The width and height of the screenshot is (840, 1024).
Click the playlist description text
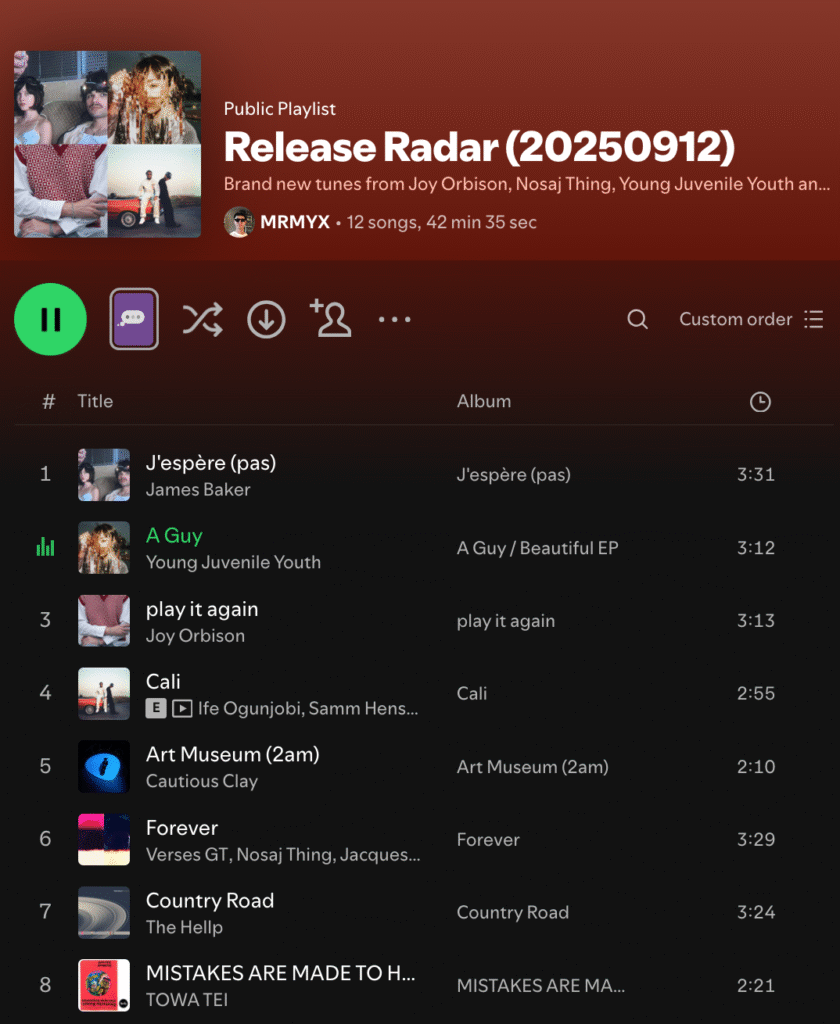point(526,184)
